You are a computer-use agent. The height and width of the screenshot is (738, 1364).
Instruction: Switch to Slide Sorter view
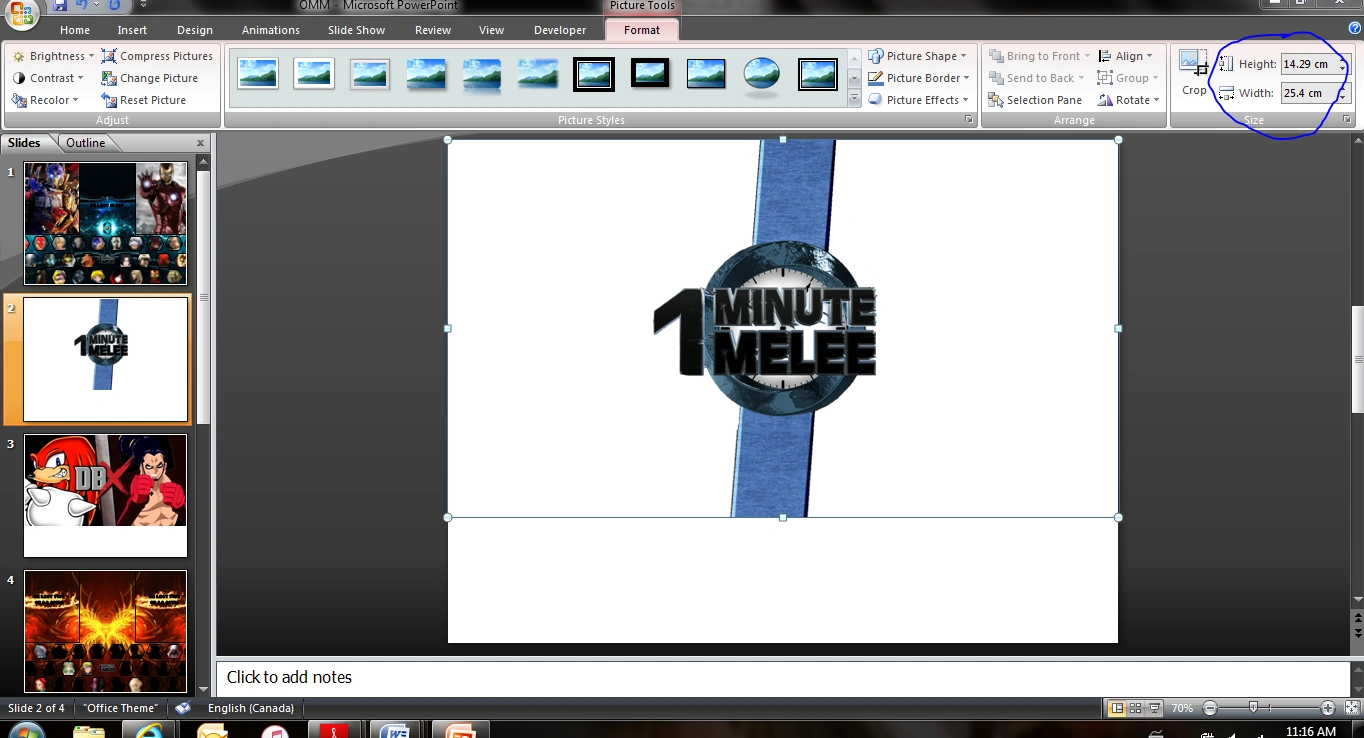point(1136,708)
